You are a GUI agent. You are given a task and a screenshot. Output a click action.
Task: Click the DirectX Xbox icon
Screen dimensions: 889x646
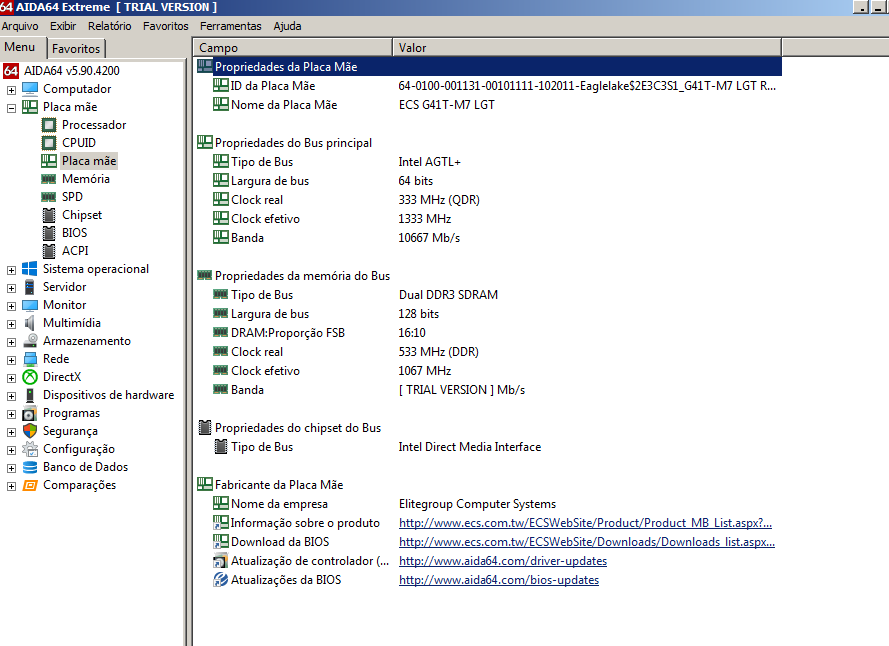(x=30, y=377)
